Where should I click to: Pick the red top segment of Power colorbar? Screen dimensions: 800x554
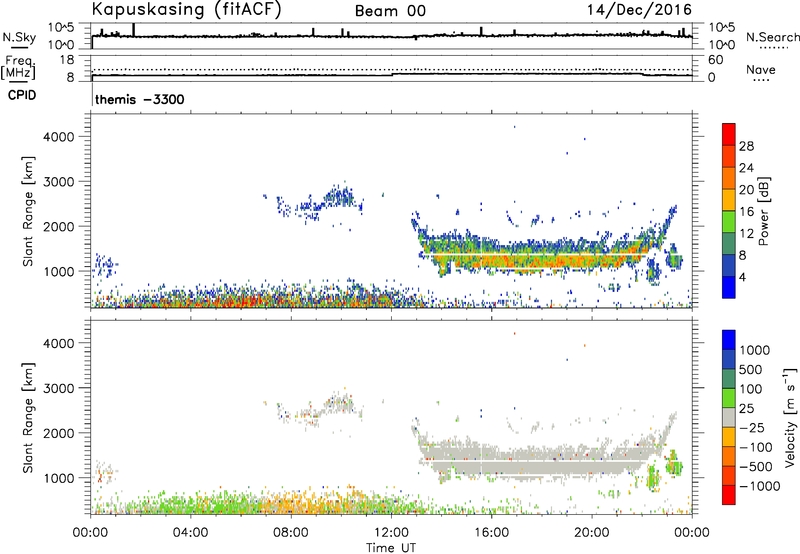pos(729,134)
